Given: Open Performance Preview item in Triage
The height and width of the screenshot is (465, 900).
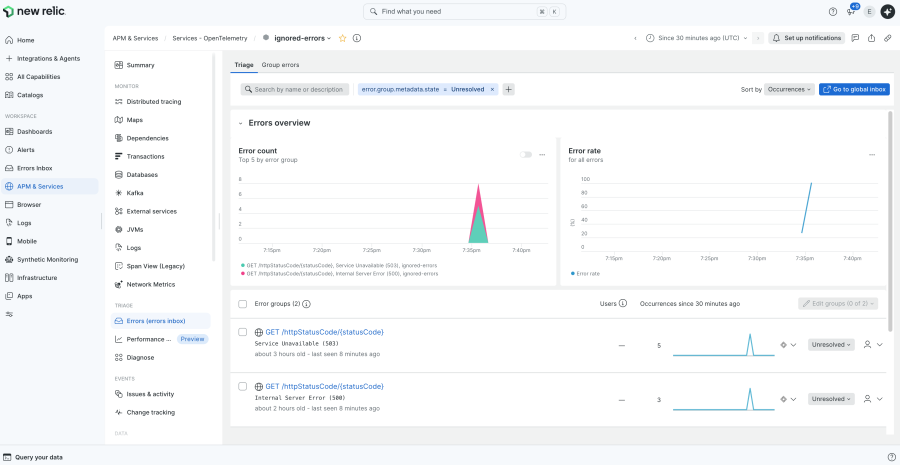Looking at the screenshot, I should pos(161,339).
